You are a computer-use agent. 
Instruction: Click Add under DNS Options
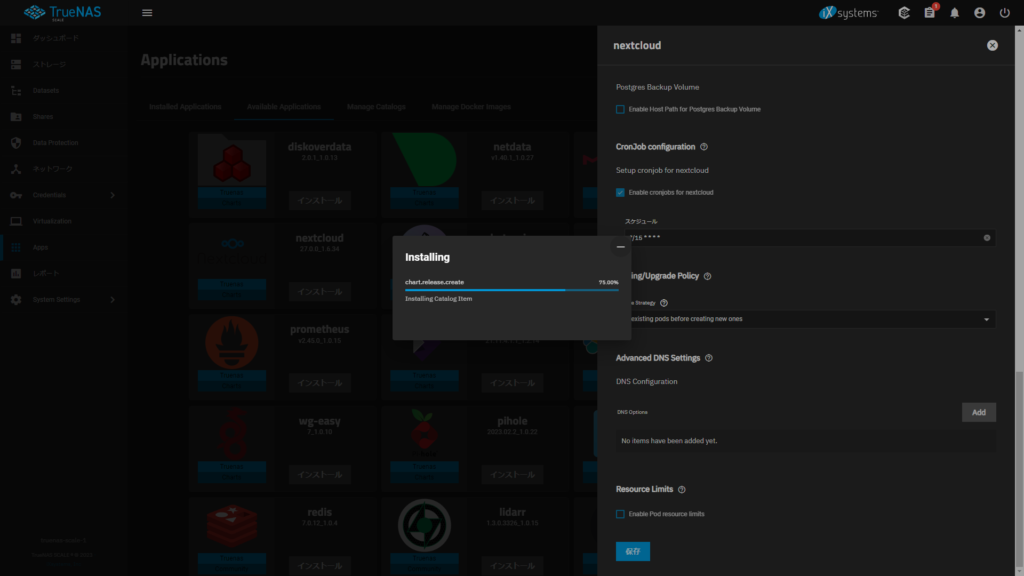(978, 411)
